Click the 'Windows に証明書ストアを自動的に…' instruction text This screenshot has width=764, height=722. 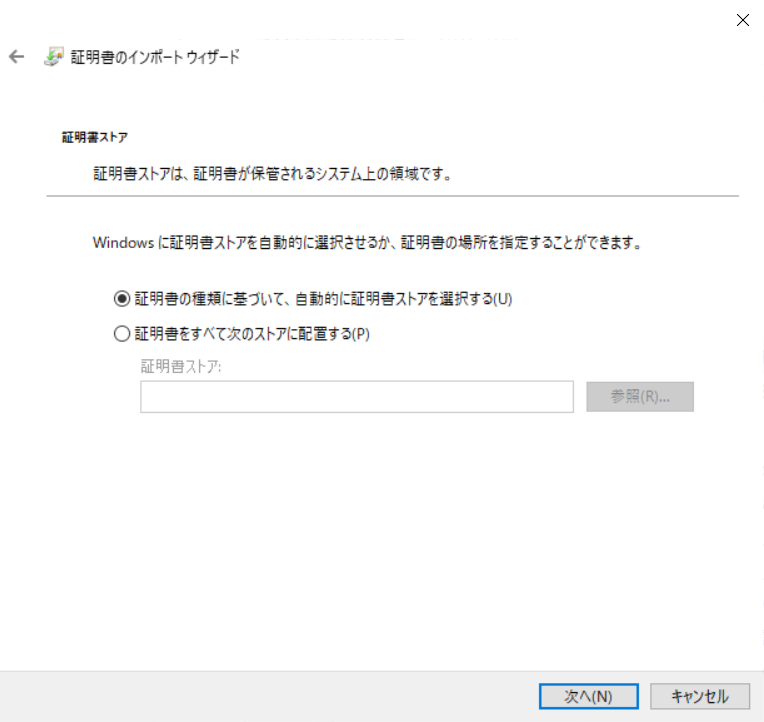(x=366, y=243)
